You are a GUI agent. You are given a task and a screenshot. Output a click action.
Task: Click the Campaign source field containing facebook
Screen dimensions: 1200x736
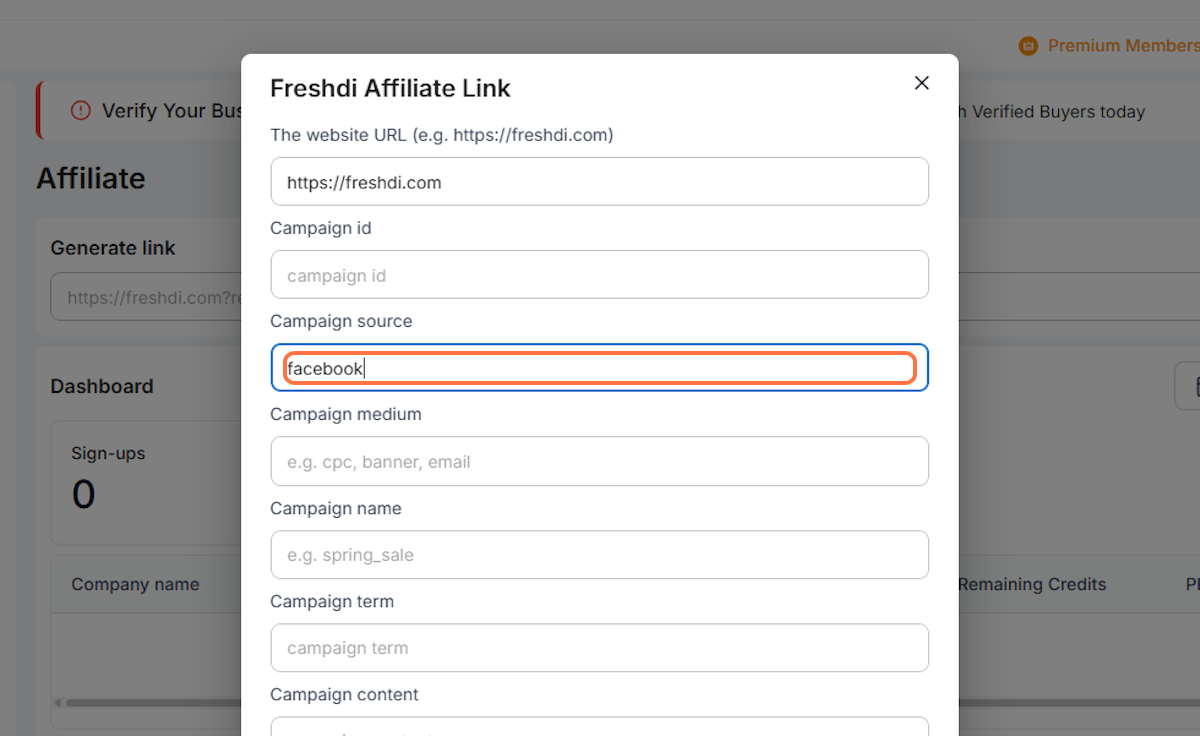coord(599,368)
